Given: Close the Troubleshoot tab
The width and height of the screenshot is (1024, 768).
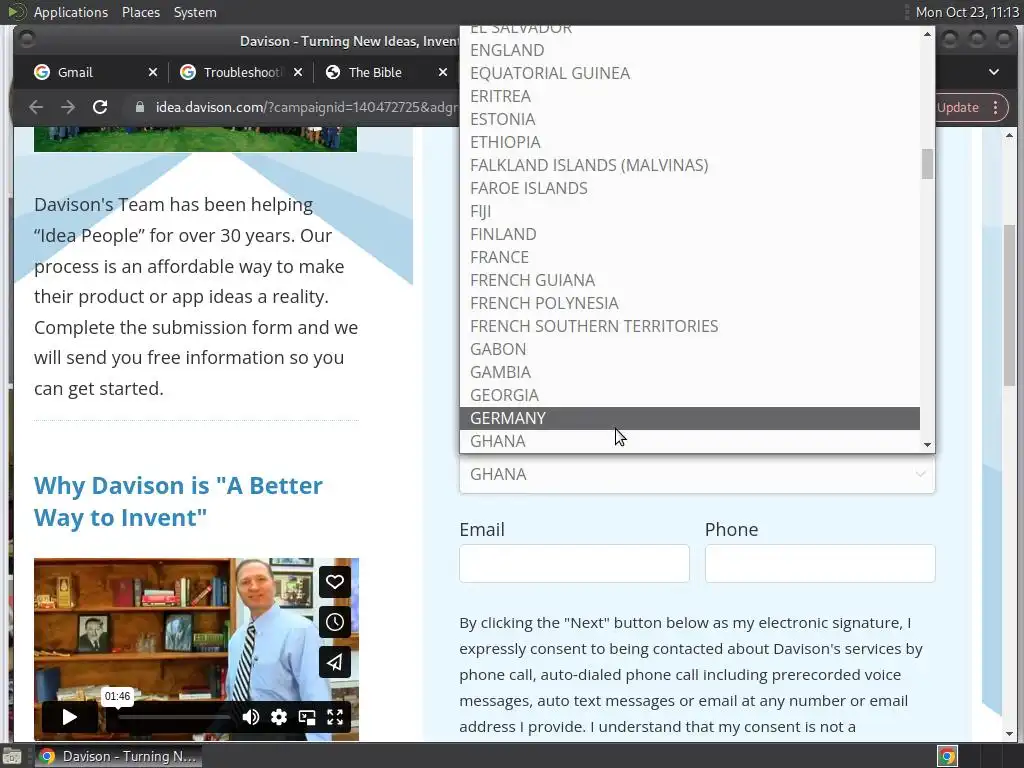Looking at the screenshot, I should tap(298, 72).
